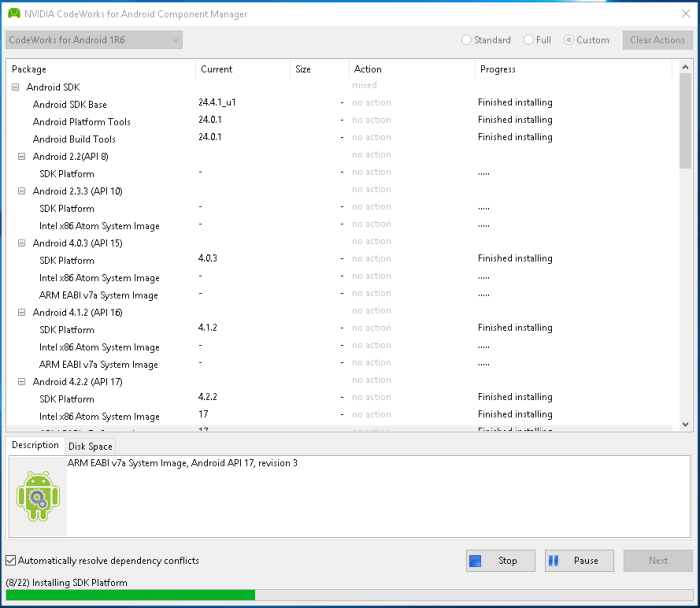Click the NVIDIA app icon in title bar
700x608 pixels.
pyautogui.click(x=14, y=13)
